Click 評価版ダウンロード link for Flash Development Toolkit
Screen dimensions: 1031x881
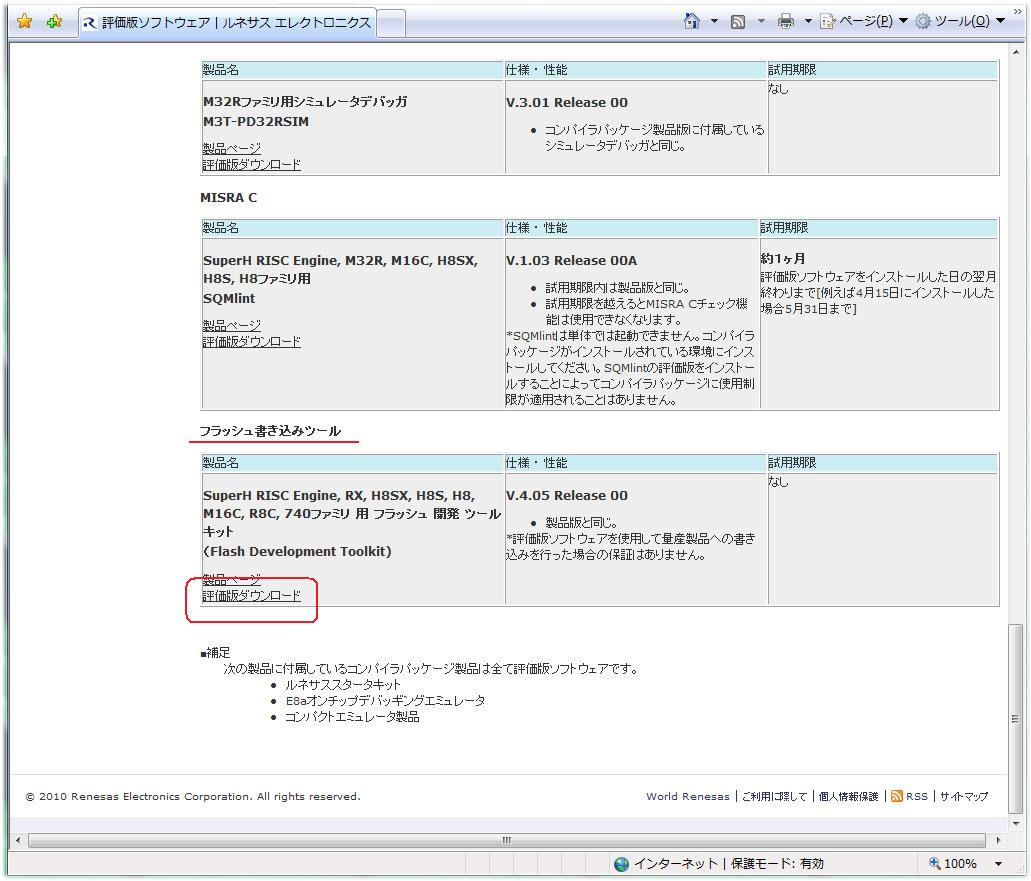[251, 595]
